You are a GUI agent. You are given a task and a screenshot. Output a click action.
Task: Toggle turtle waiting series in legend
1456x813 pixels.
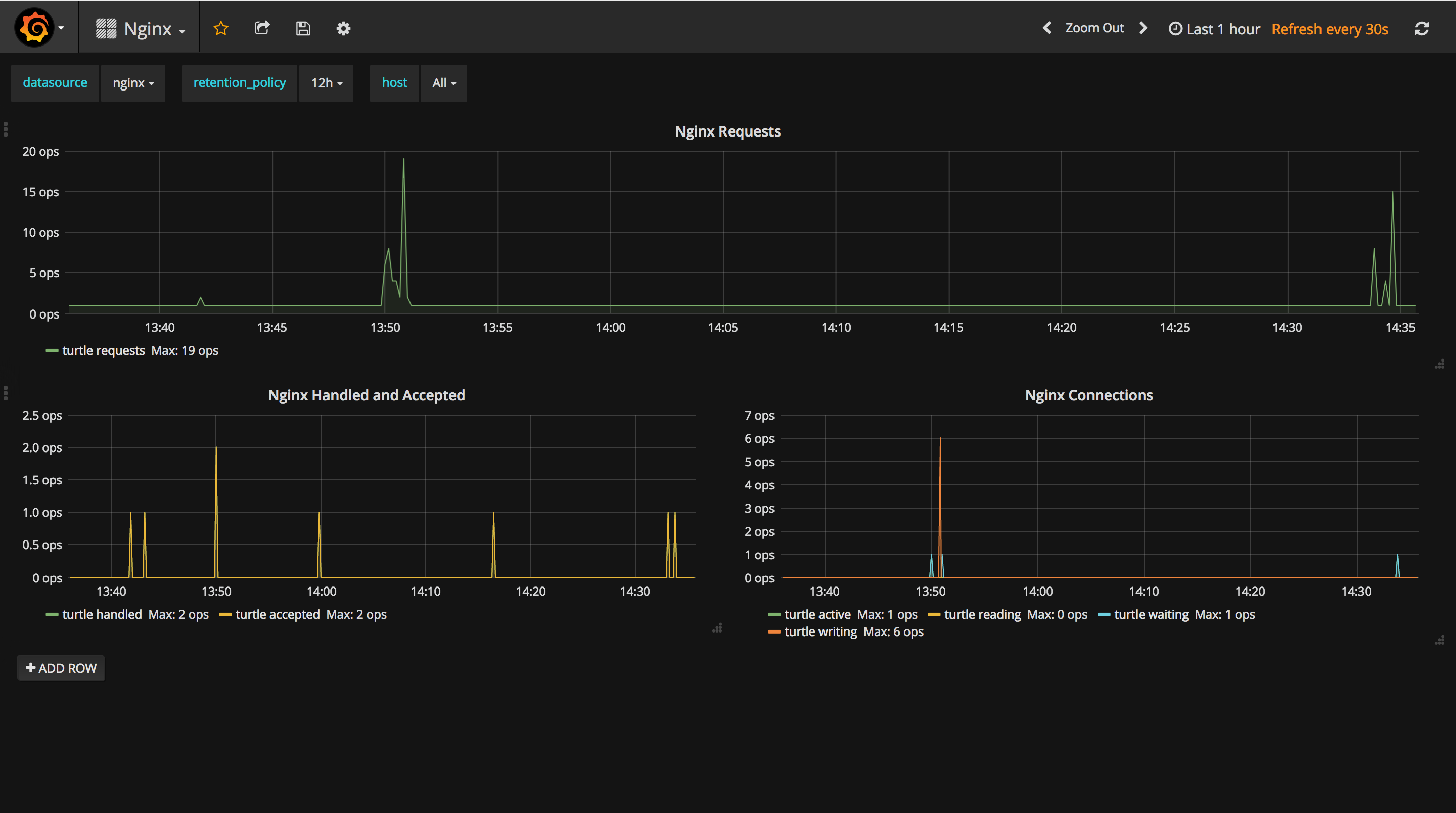pos(1151,615)
